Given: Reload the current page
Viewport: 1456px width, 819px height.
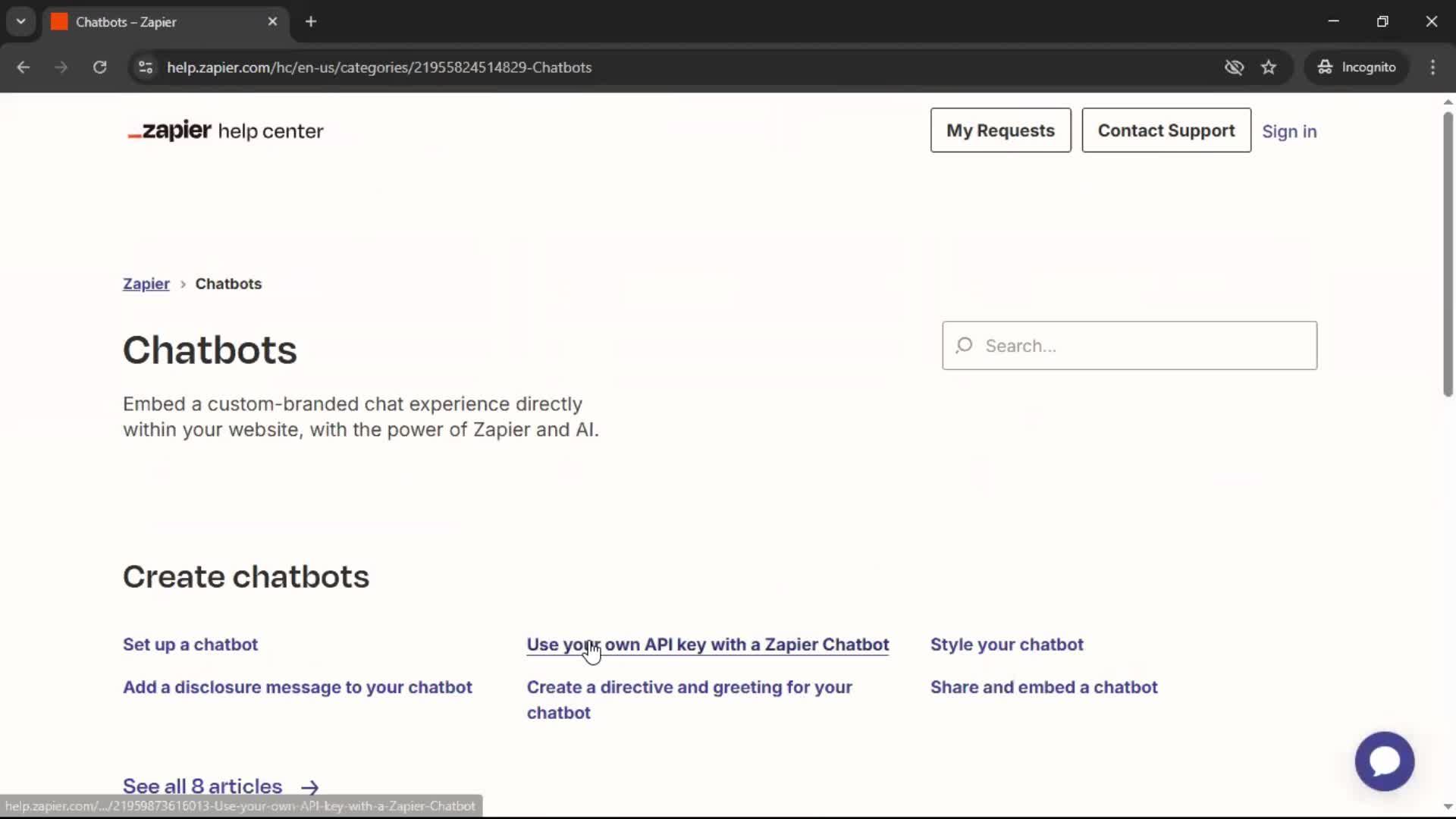Looking at the screenshot, I should [99, 67].
